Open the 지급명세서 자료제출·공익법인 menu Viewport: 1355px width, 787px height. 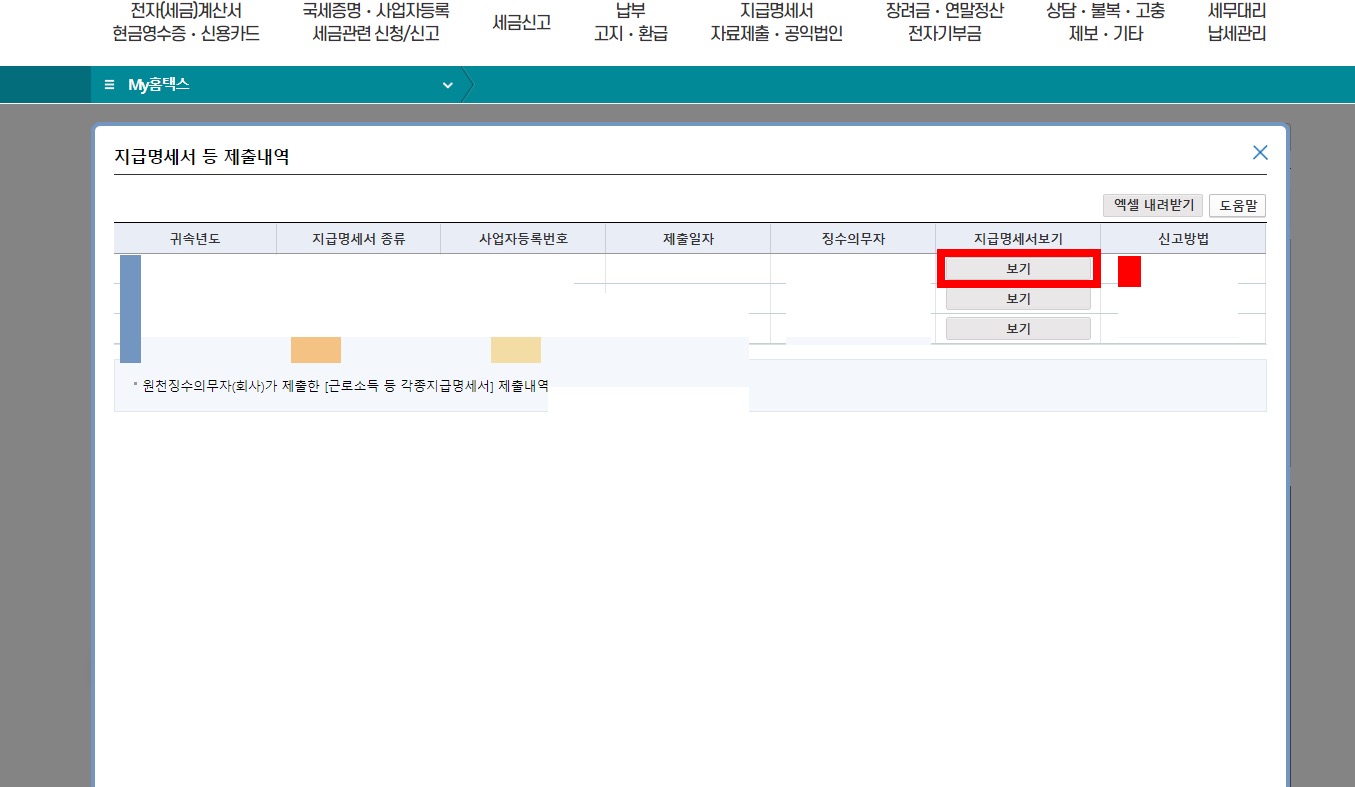pyautogui.click(x=774, y=22)
